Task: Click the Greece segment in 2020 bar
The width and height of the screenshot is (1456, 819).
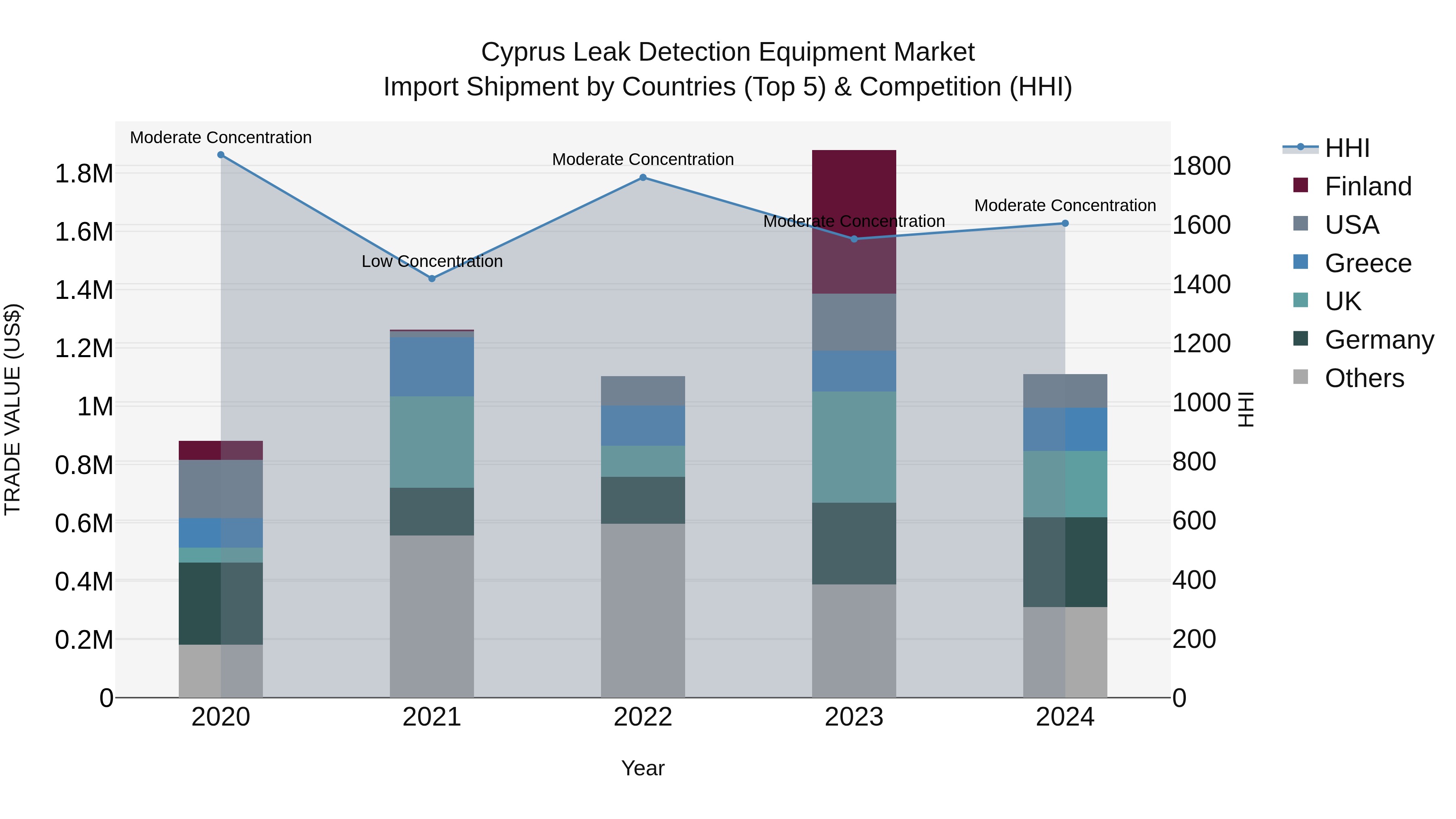Action: tap(221, 533)
